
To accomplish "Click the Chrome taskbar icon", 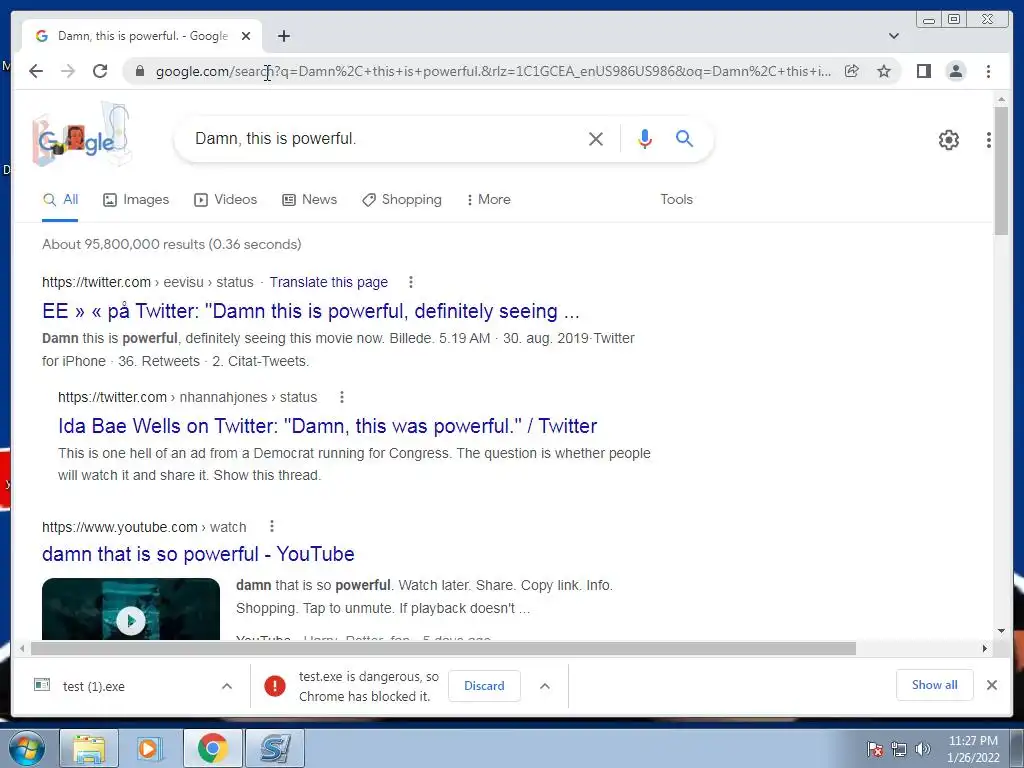I will coord(213,748).
